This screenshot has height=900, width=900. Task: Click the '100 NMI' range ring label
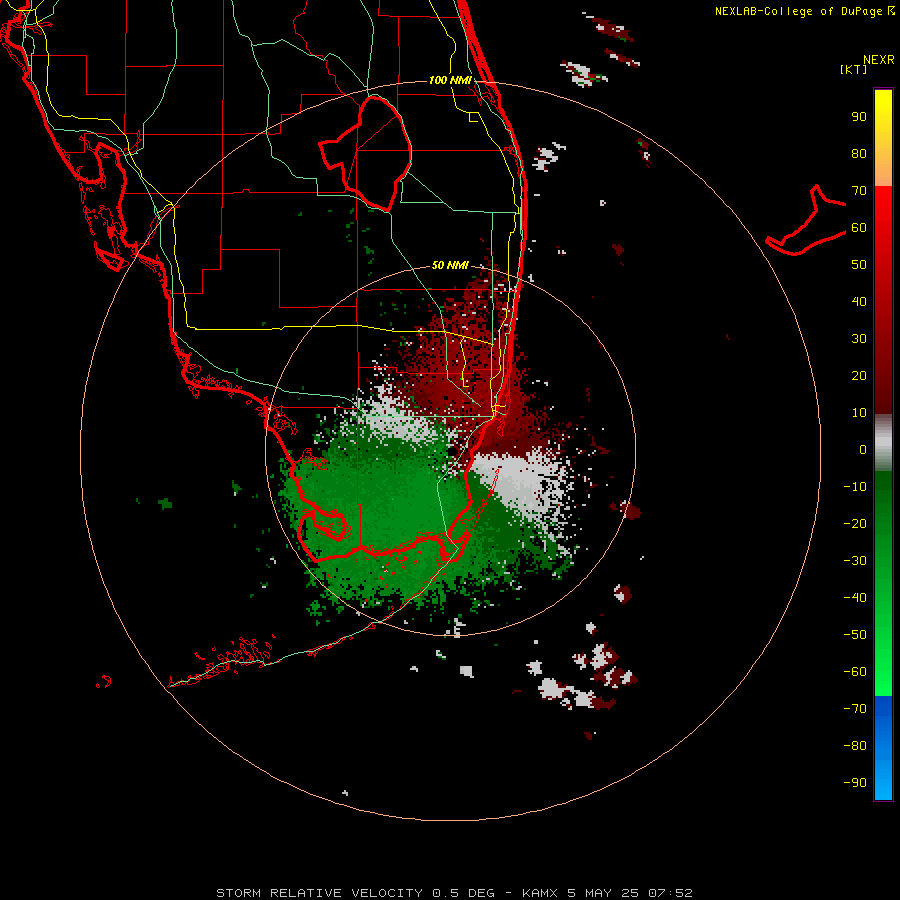[450, 80]
